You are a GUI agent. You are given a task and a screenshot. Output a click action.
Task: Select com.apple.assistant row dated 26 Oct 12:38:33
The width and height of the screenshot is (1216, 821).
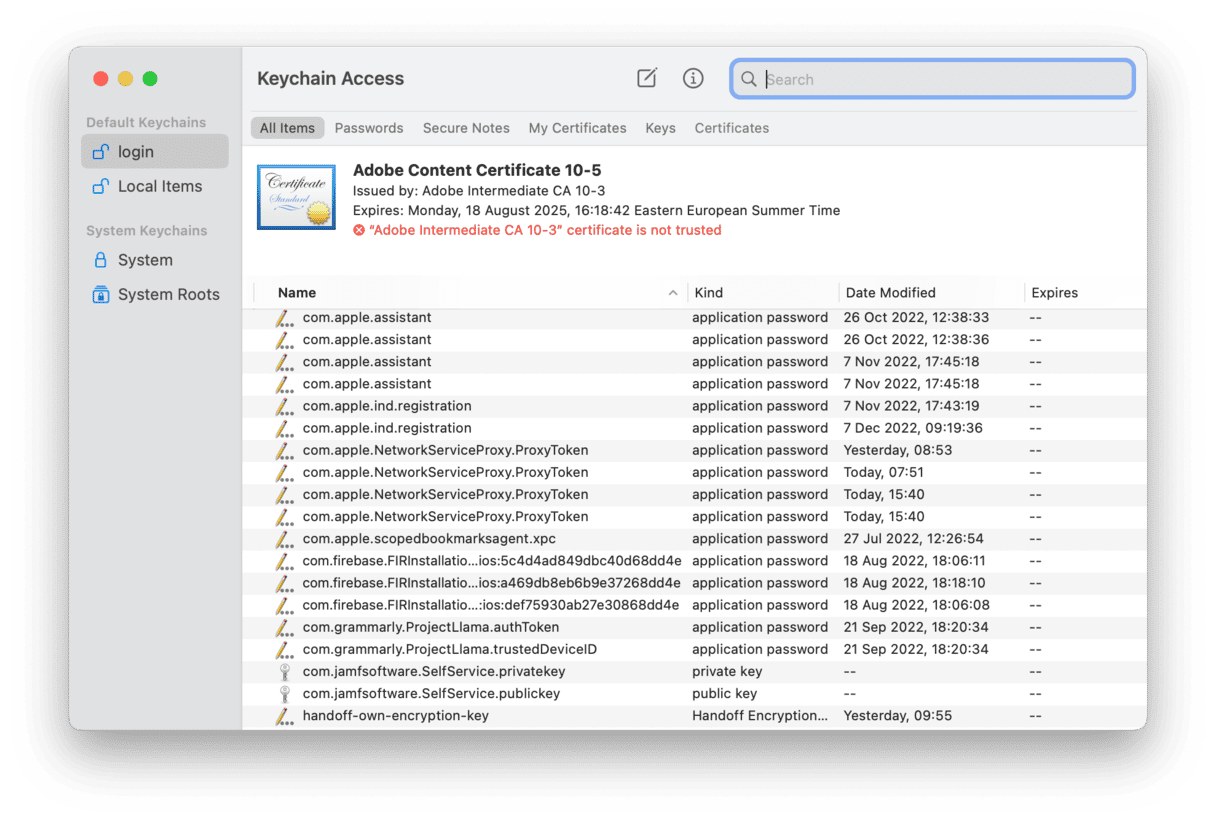click(694, 318)
